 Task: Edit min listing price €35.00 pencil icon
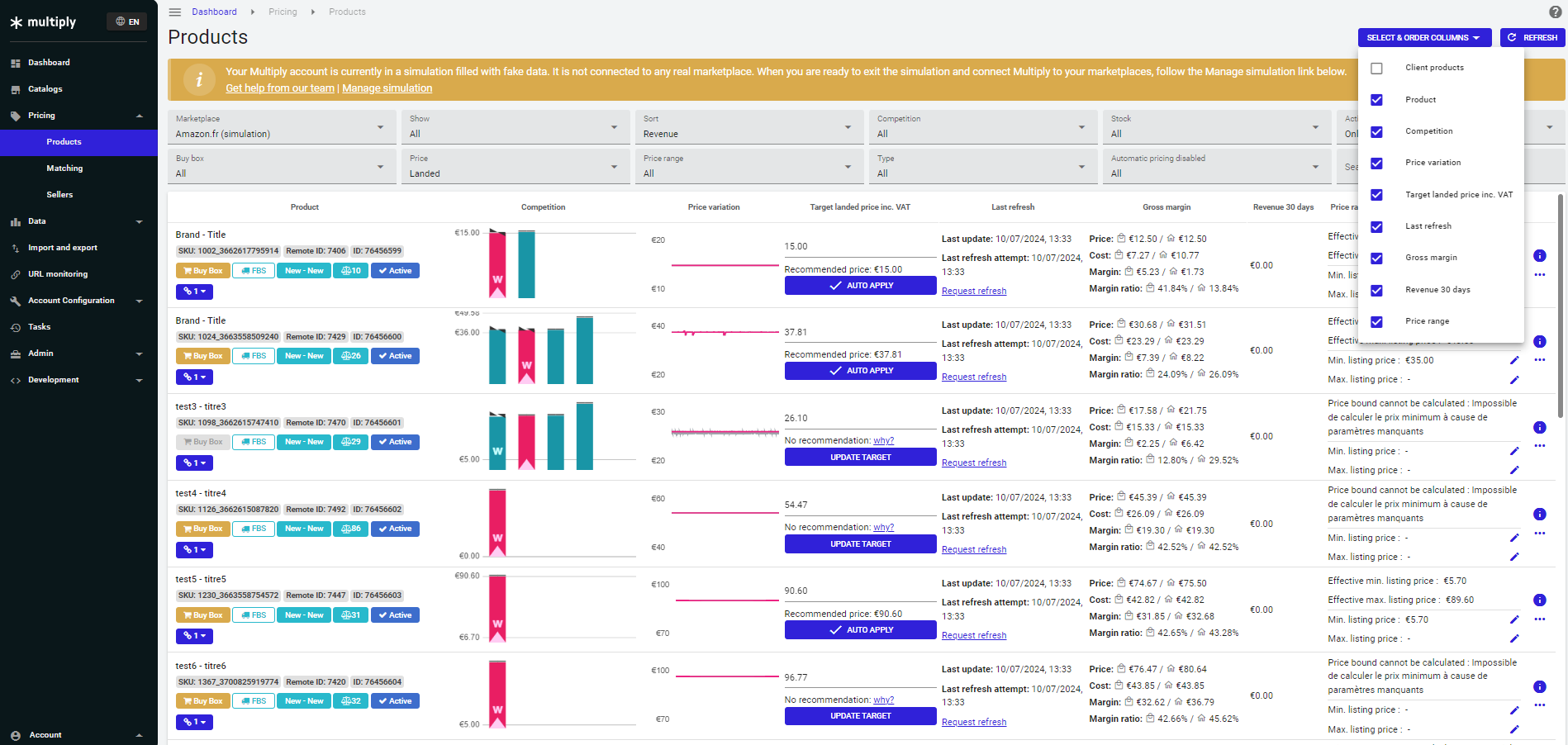point(1514,360)
